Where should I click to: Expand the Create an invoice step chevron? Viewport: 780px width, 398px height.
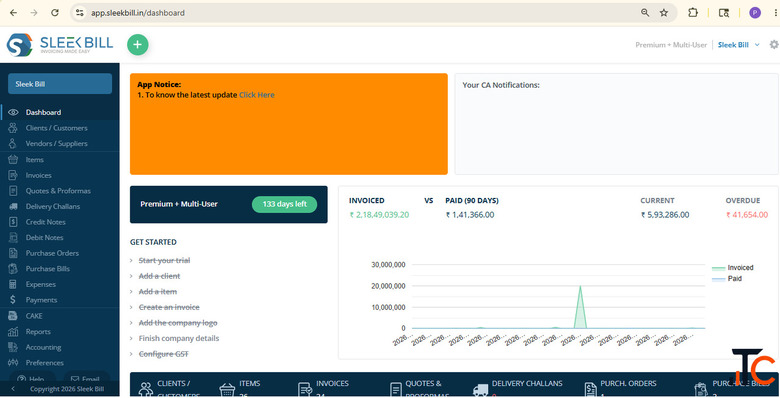[131, 307]
